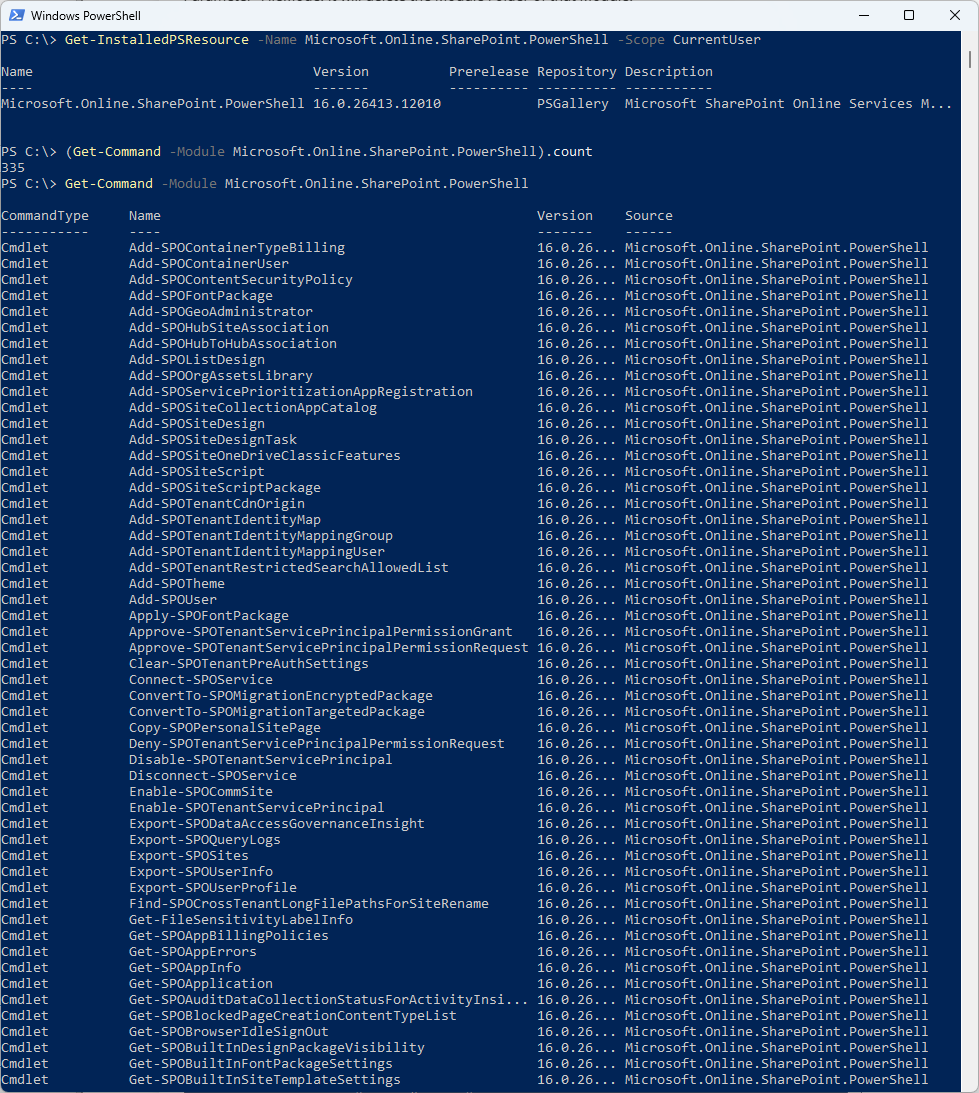
Task: Select Get-FileSensitivityLabelInfo cmdlet name
Action: click(x=241, y=920)
